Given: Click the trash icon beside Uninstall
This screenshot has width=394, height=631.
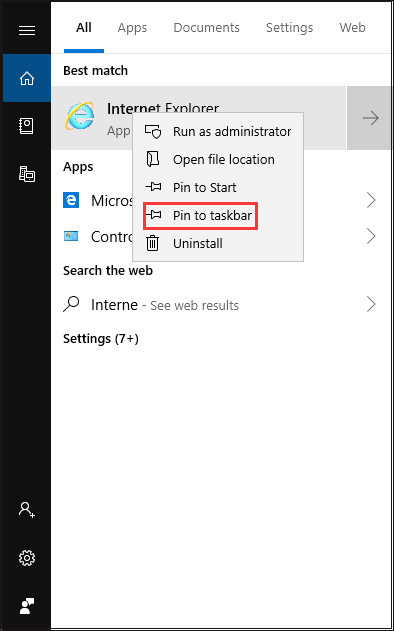Looking at the screenshot, I should [153, 243].
